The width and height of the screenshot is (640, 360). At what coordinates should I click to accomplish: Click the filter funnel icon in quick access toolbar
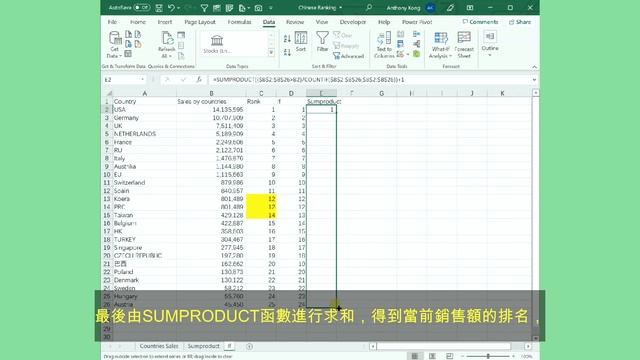click(x=204, y=8)
